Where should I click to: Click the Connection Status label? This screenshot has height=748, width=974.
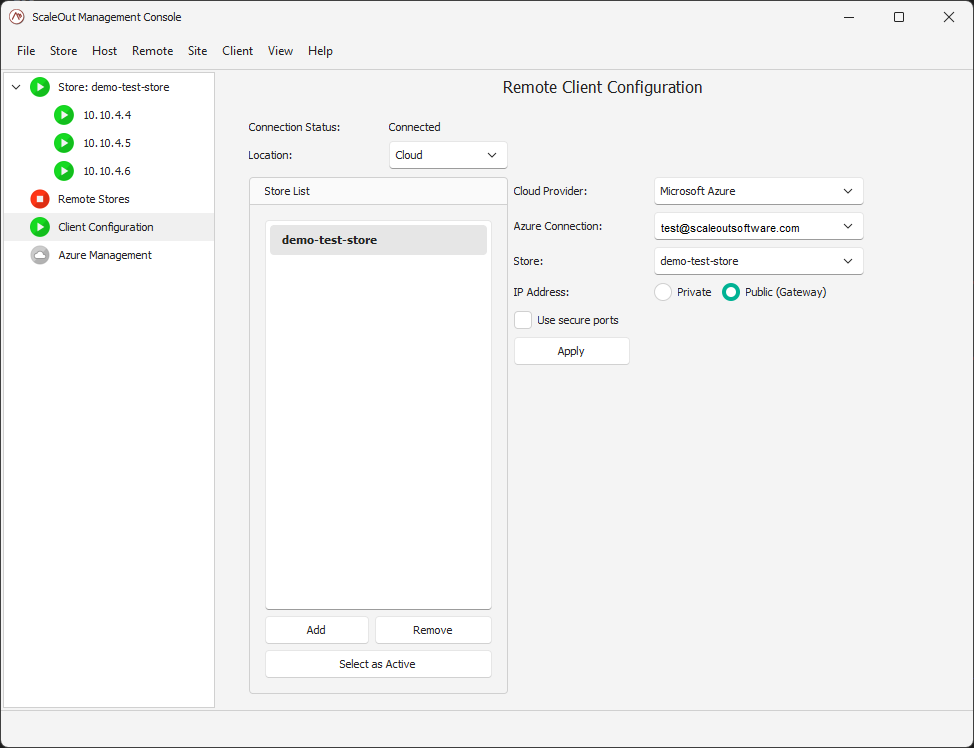pos(294,127)
